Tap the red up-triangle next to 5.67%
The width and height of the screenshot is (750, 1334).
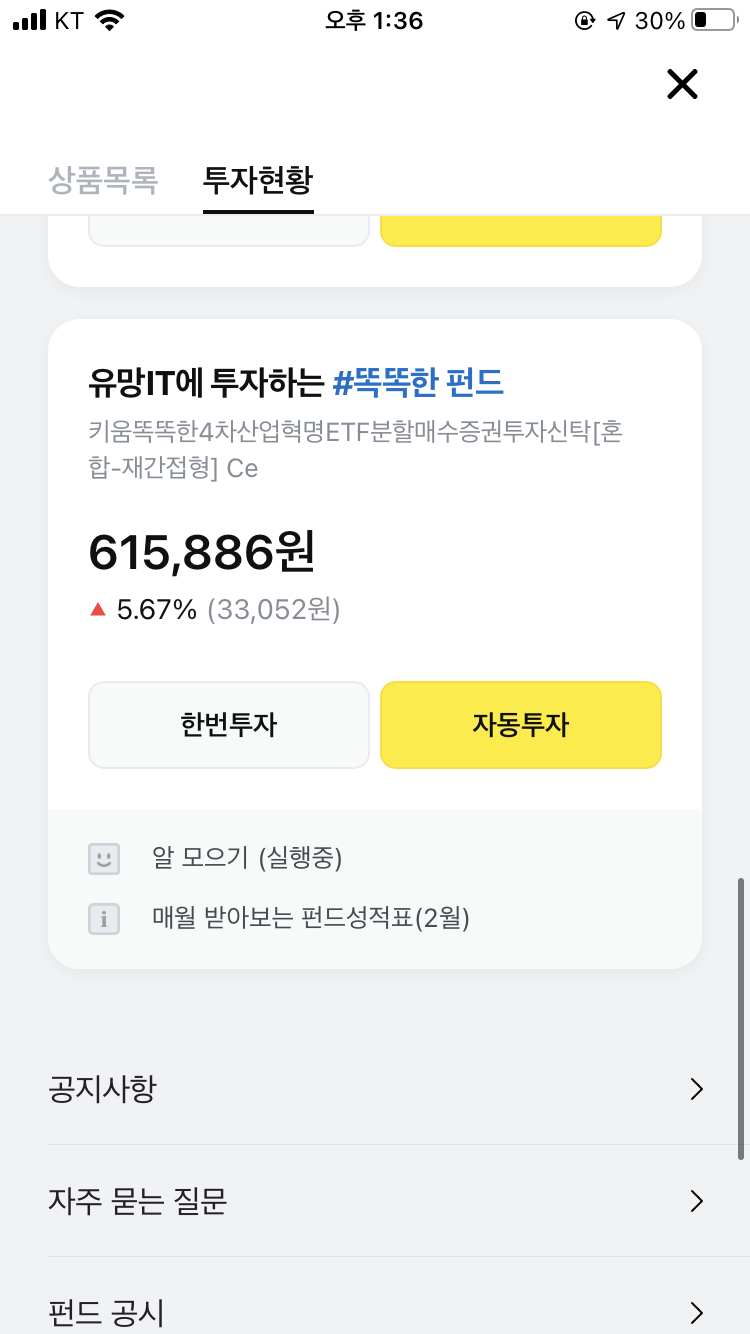point(98,609)
